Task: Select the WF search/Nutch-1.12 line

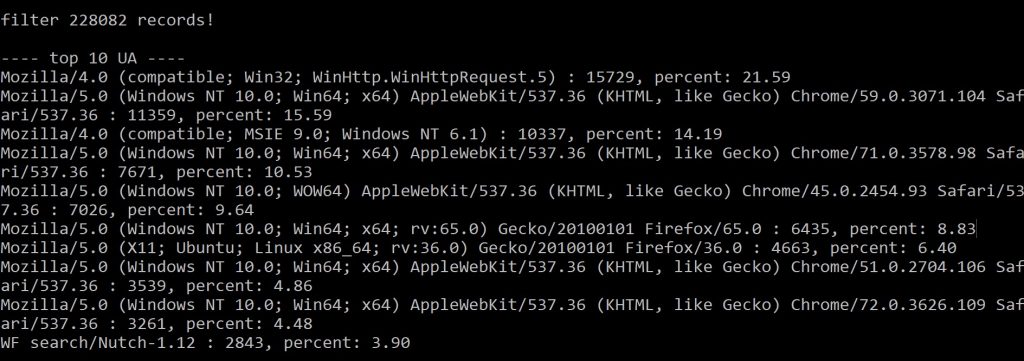Action: 205,343
